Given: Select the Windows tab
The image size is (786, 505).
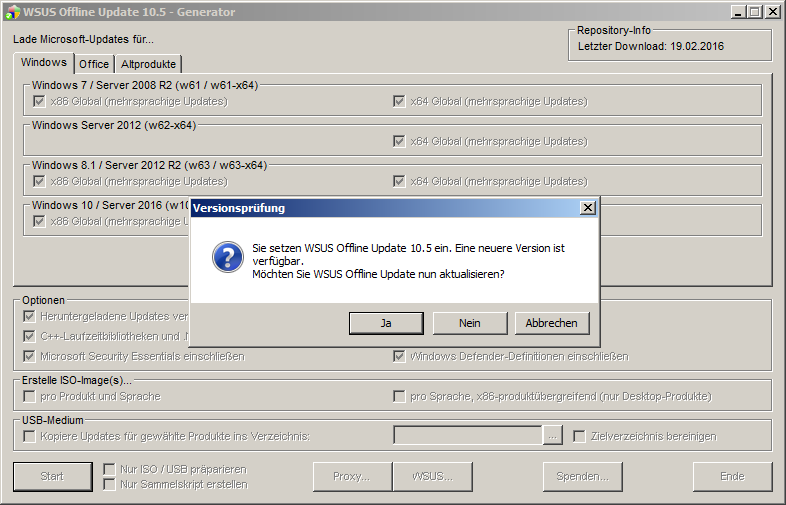Looking at the screenshot, I should tap(44, 63).
